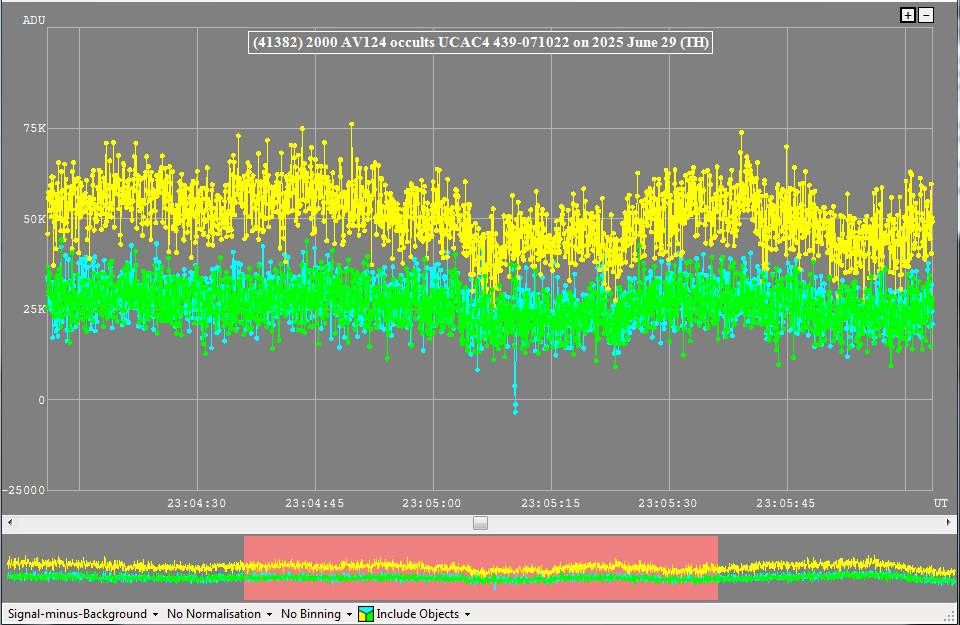This screenshot has height=625, width=960.
Task: Click the minus zoom-out button
Action: [x=926, y=15]
